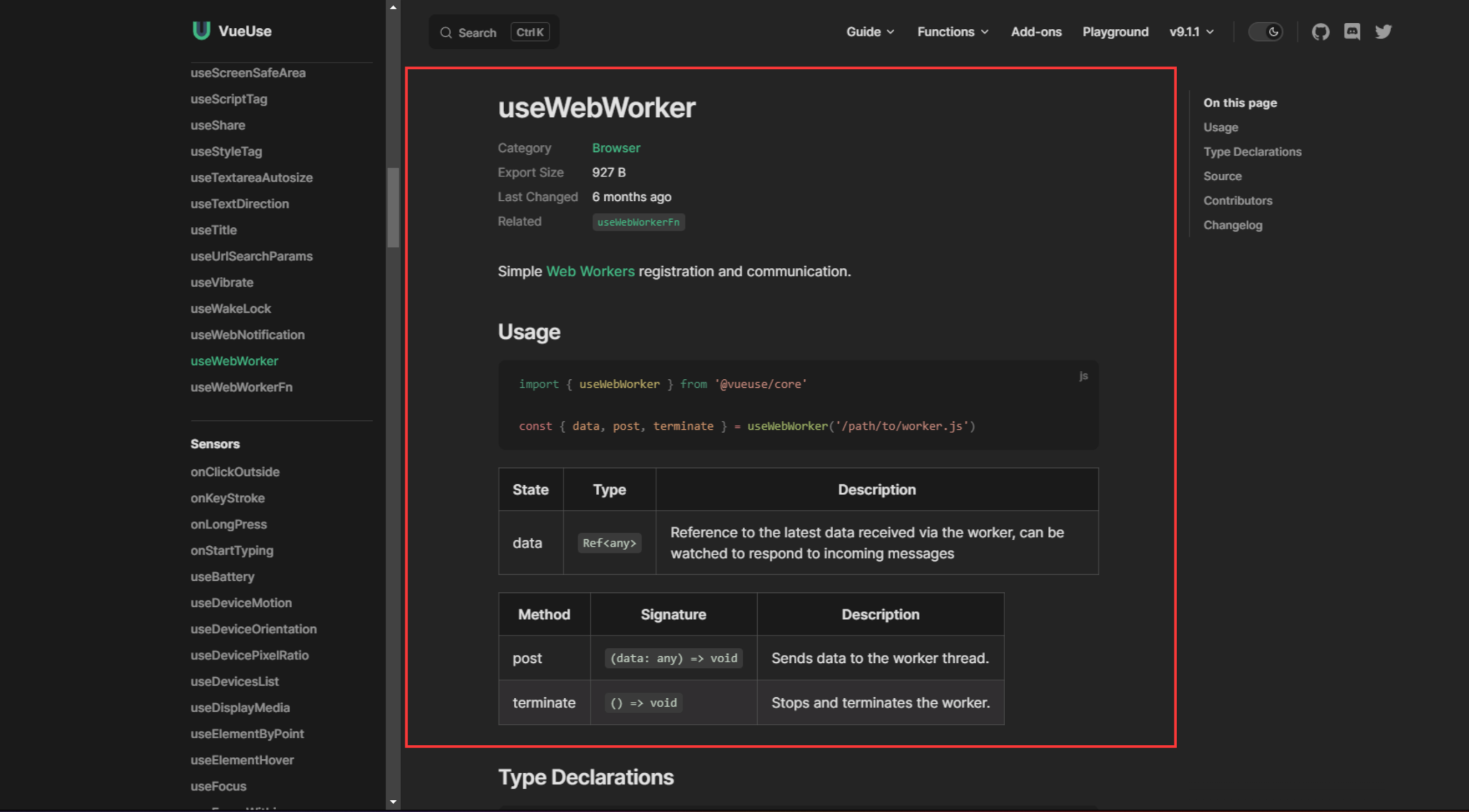Open useTextDirection in sidebar
This screenshot has height=812, width=1469.
pyautogui.click(x=240, y=204)
